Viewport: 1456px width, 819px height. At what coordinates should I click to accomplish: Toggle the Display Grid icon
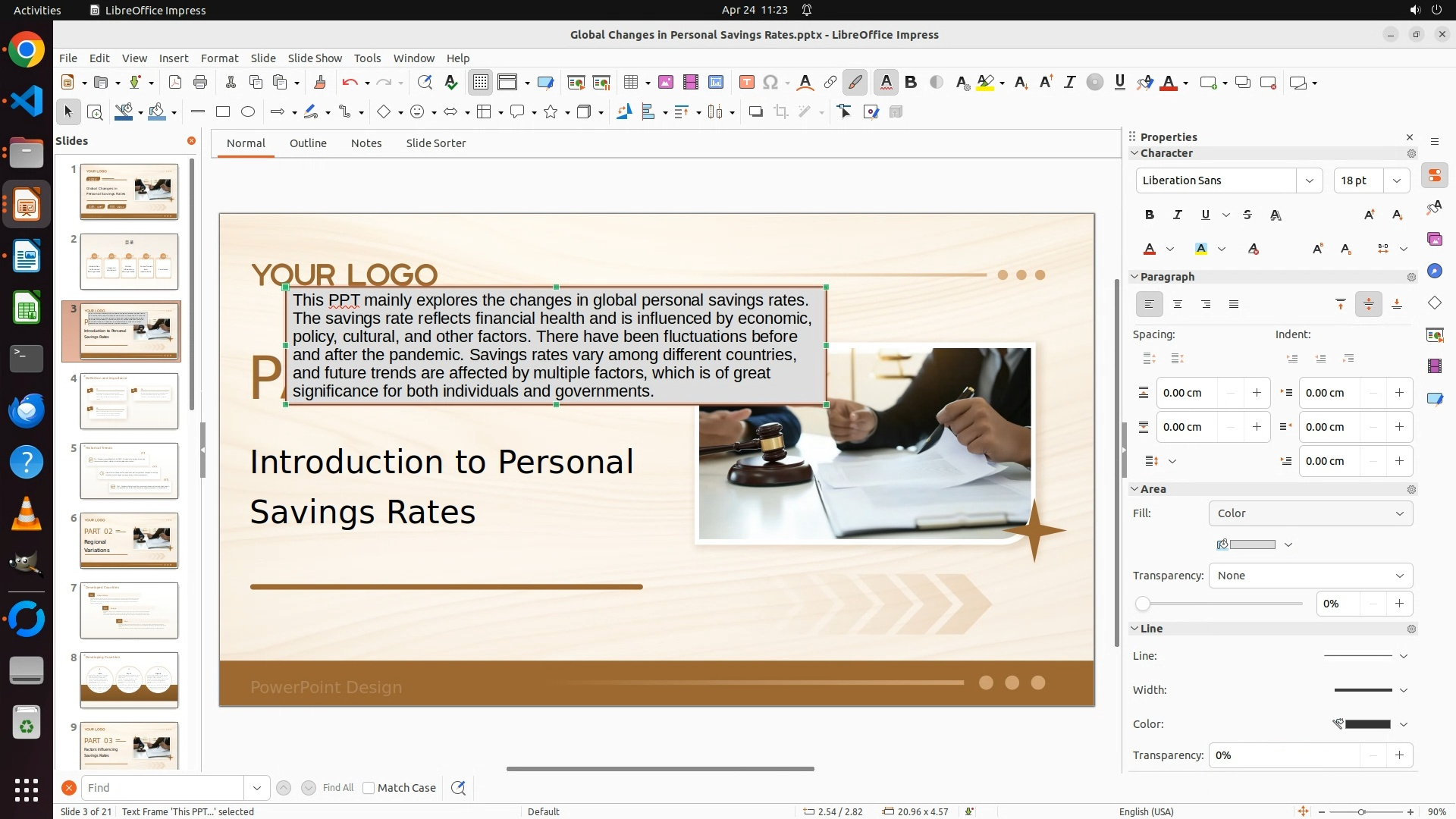tap(481, 83)
